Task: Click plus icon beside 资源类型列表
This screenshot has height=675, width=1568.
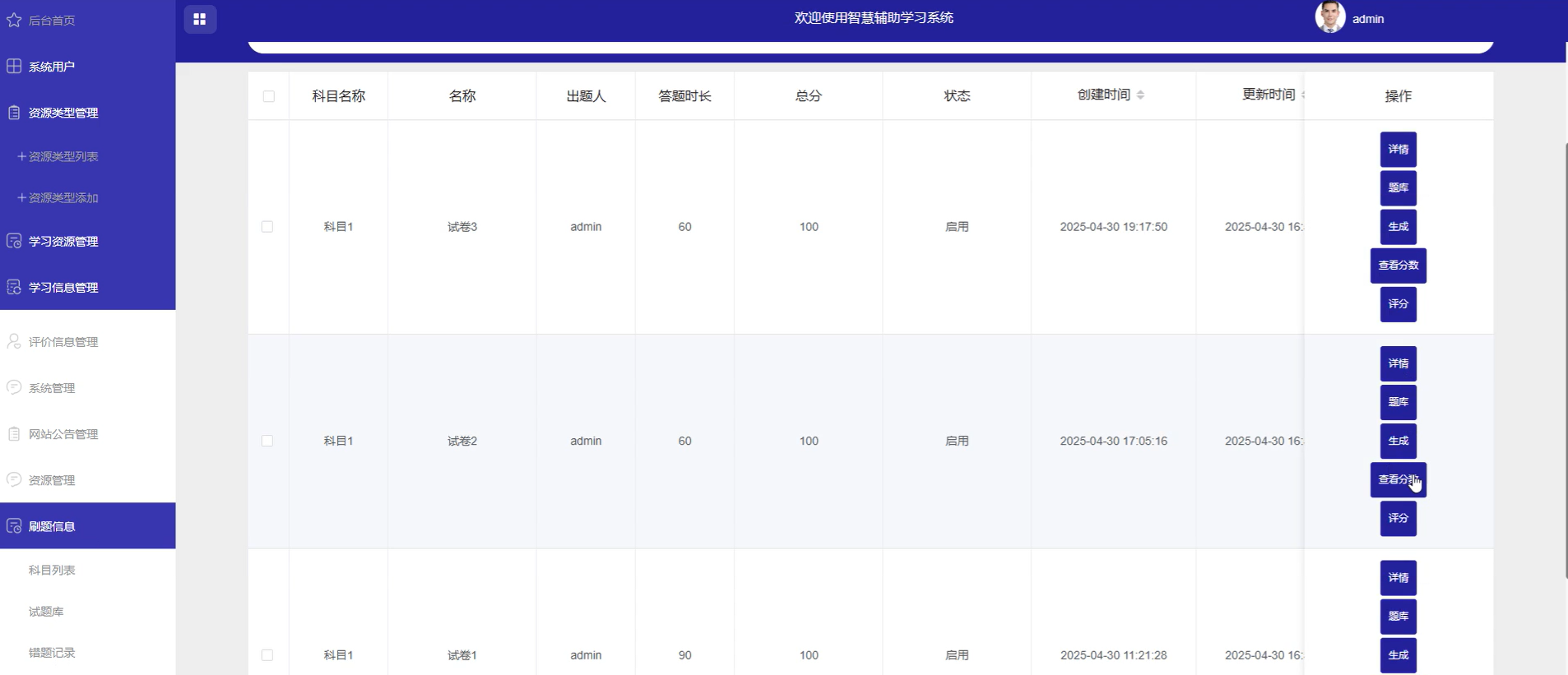Action: coord(22,156)
